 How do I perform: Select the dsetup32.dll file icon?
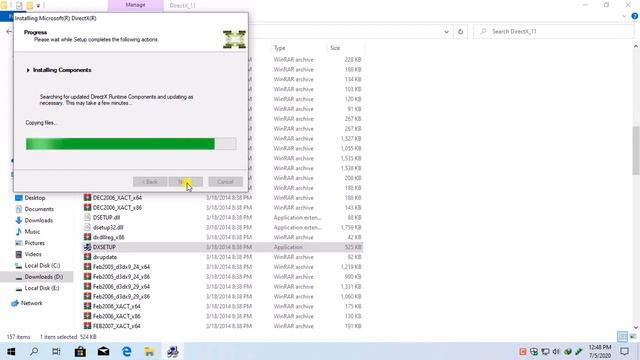(x=87, y=227)
